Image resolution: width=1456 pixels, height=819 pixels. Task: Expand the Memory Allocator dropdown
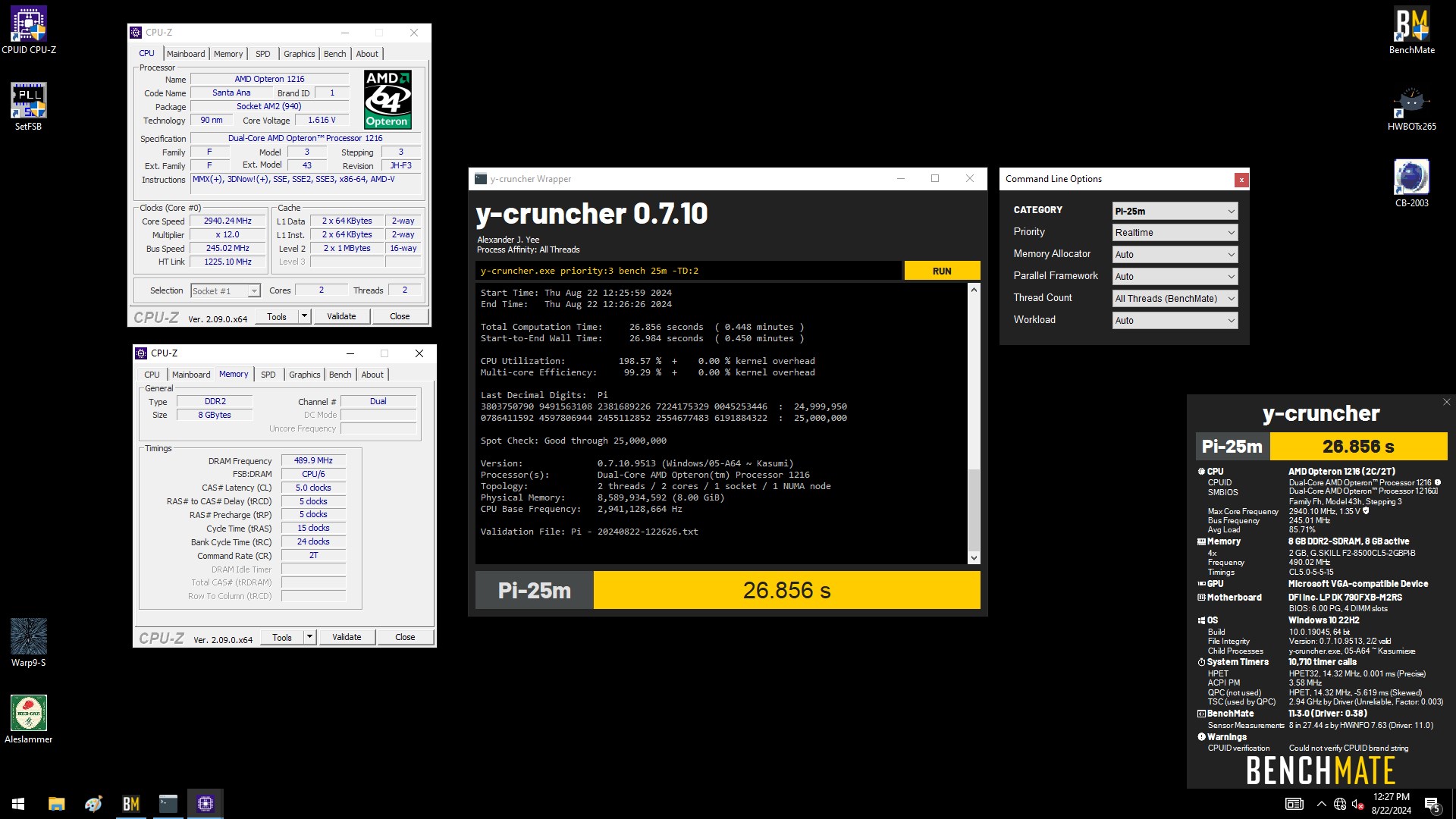[x=1175, y=255]
